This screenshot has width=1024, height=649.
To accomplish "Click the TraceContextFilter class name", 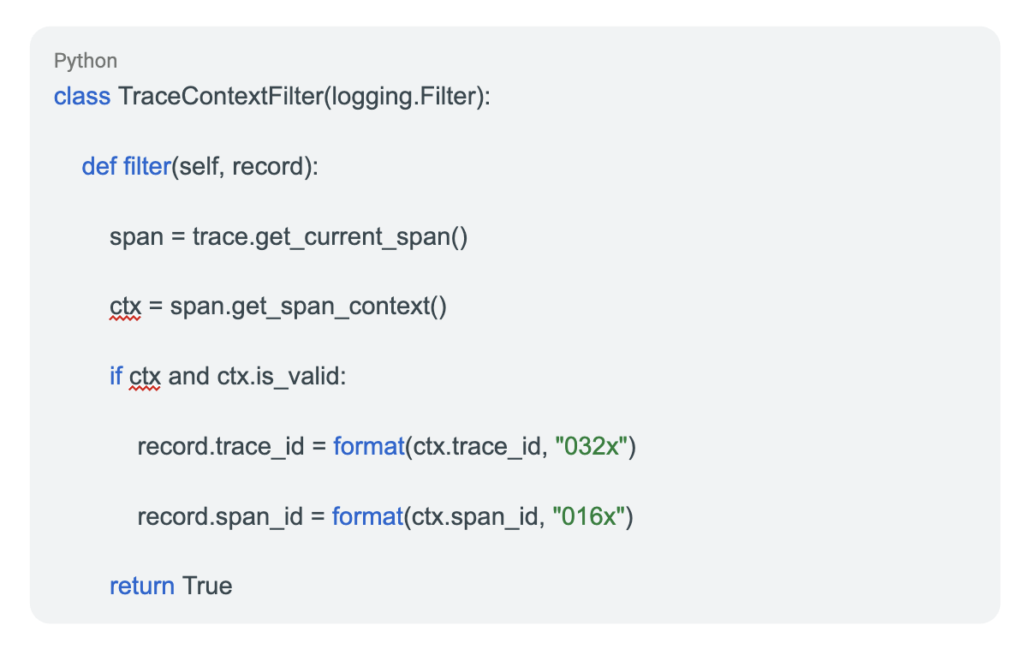I will (x=221, y=97).
